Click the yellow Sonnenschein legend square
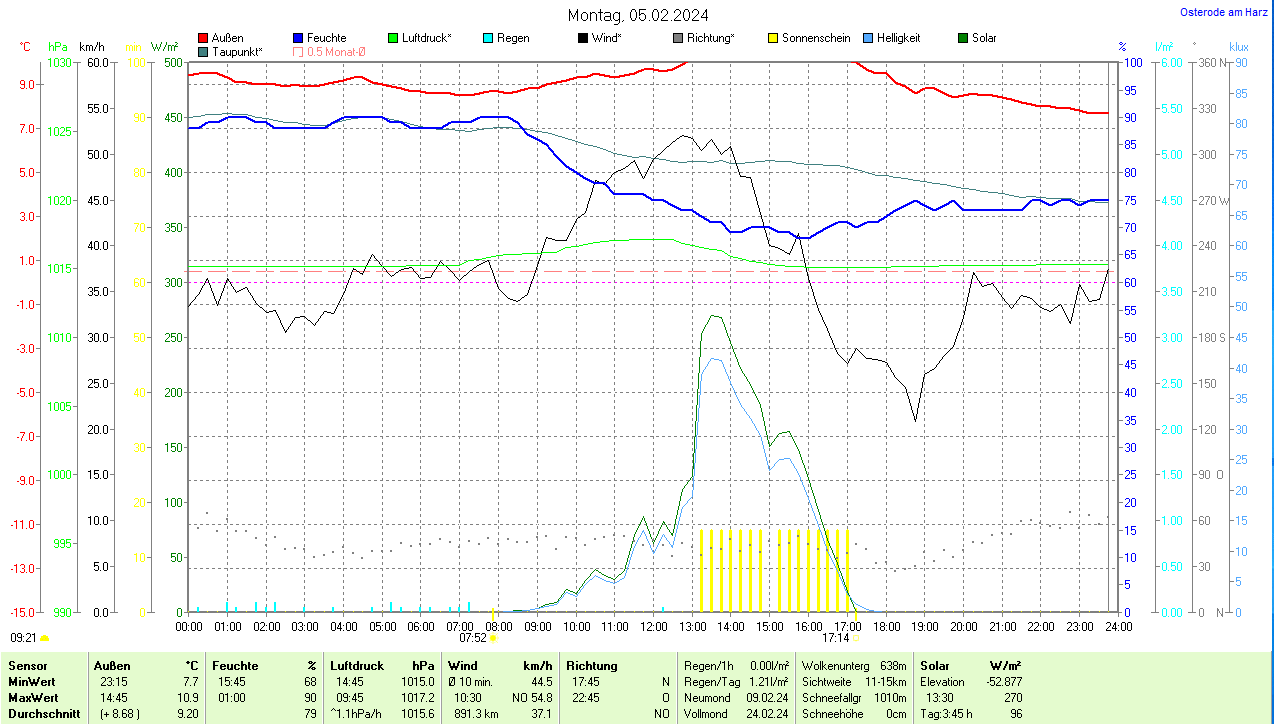This screenshot has height=724, width=1274. [773, 38]
